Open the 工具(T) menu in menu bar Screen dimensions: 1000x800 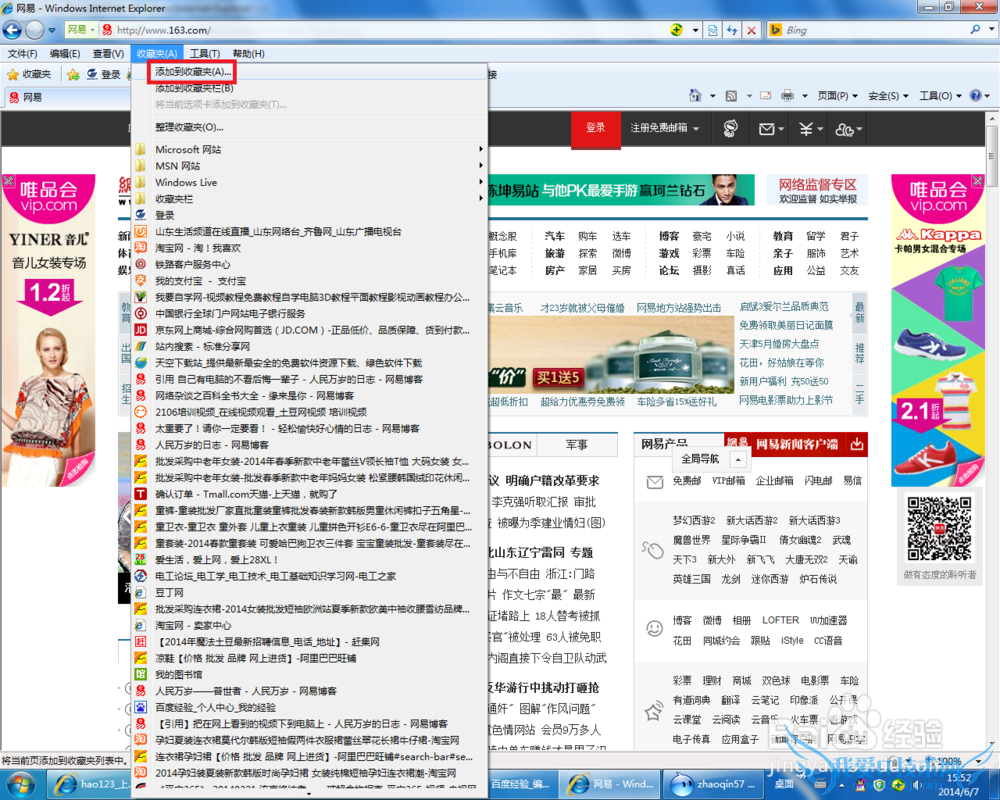point(204,53)
